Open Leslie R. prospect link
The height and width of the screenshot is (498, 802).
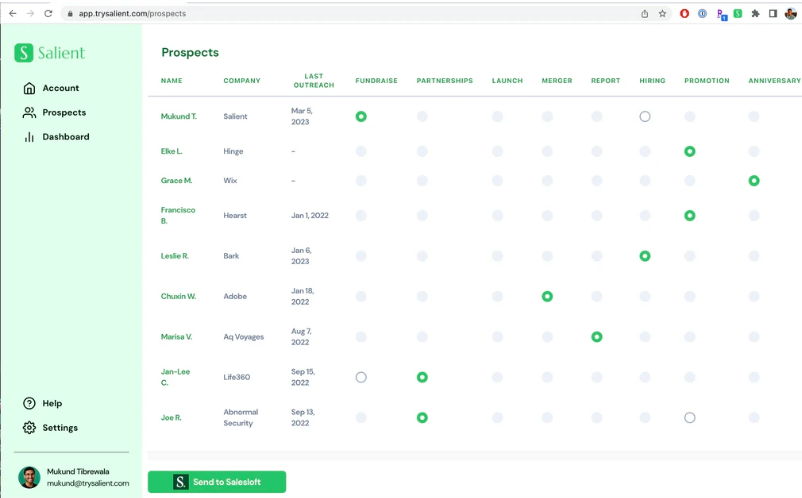[174, 256]
